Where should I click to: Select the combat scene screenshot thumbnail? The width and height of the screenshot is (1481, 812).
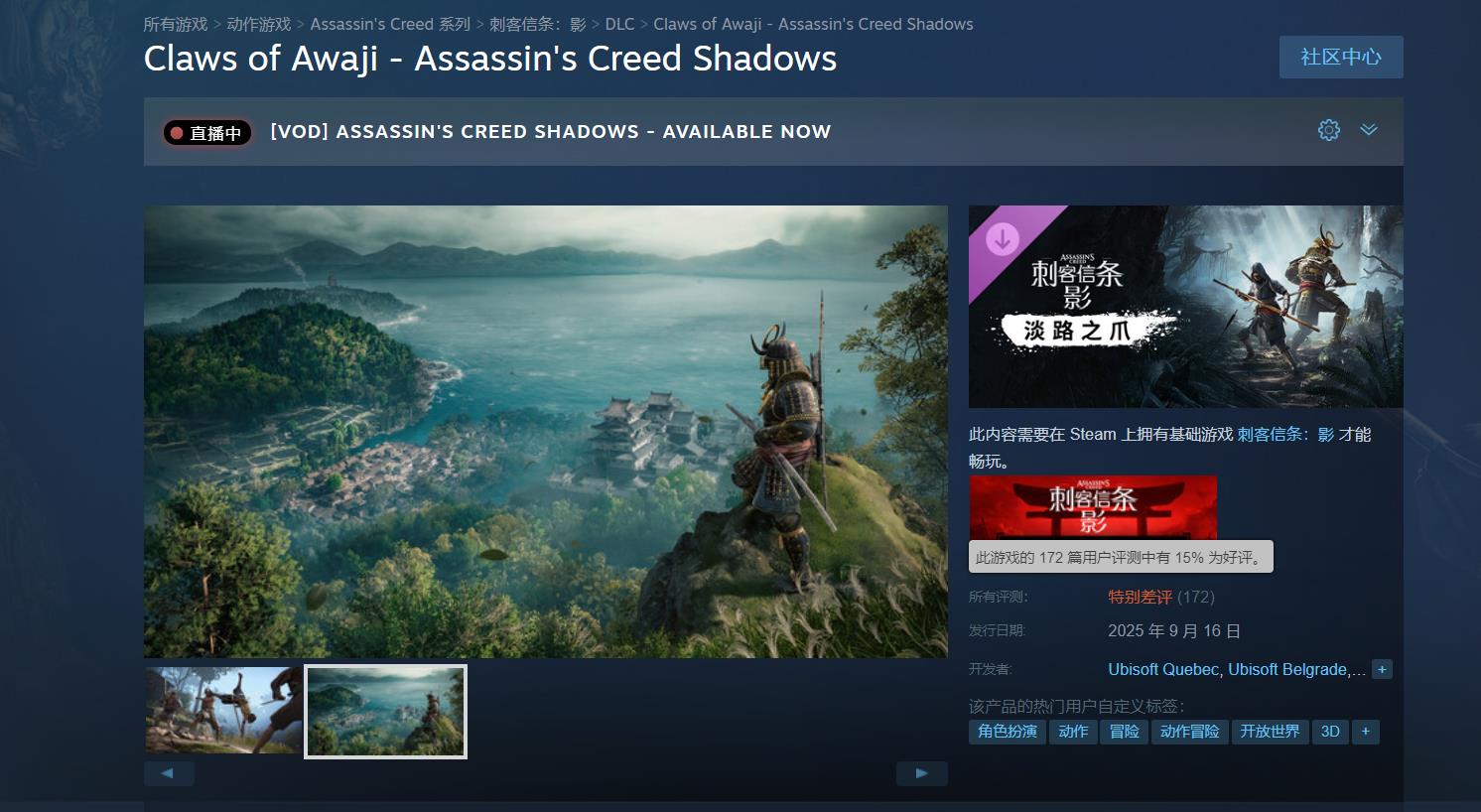click(x=224, y=711)
